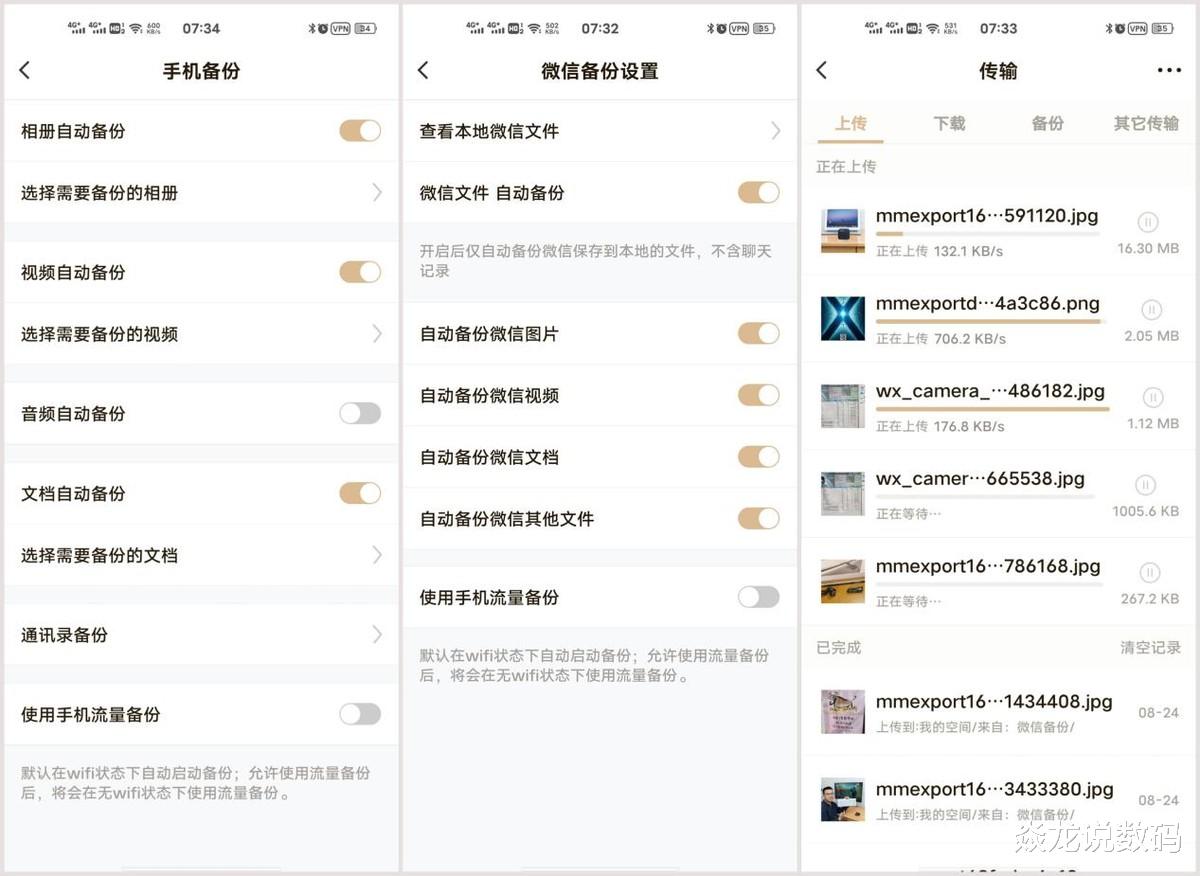Tap the back arrow on 手机备份 screen
This screenshot has width=1200, height=876.
(24, 70)
